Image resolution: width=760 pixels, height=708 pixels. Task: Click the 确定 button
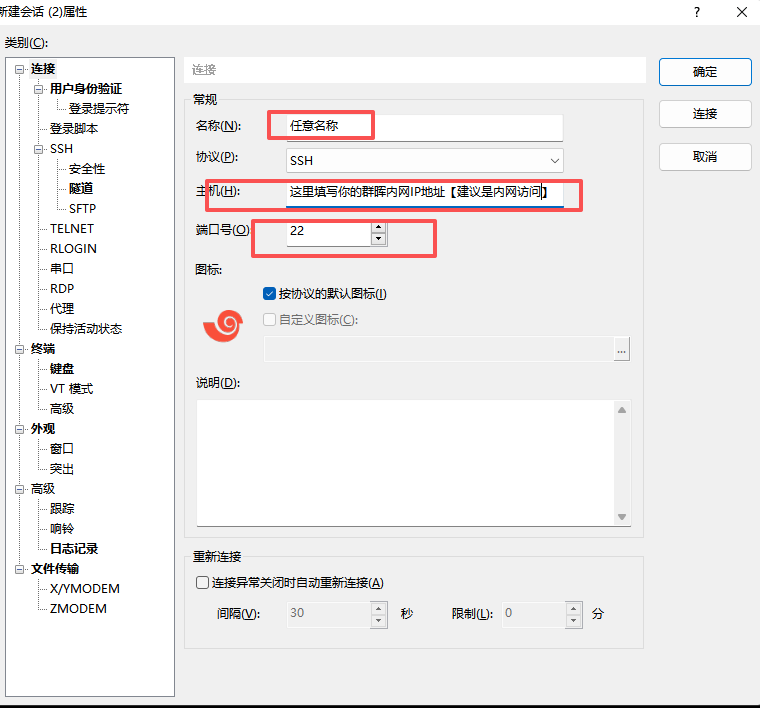705,72
